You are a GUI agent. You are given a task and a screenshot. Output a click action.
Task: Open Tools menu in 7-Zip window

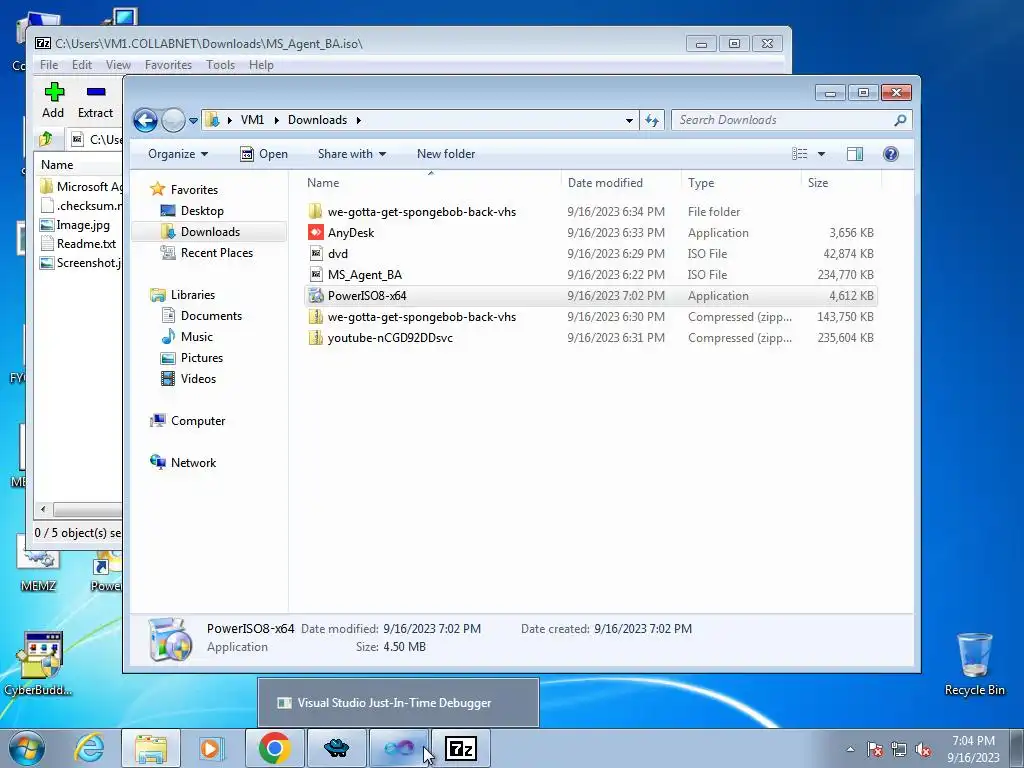(220, 65)
